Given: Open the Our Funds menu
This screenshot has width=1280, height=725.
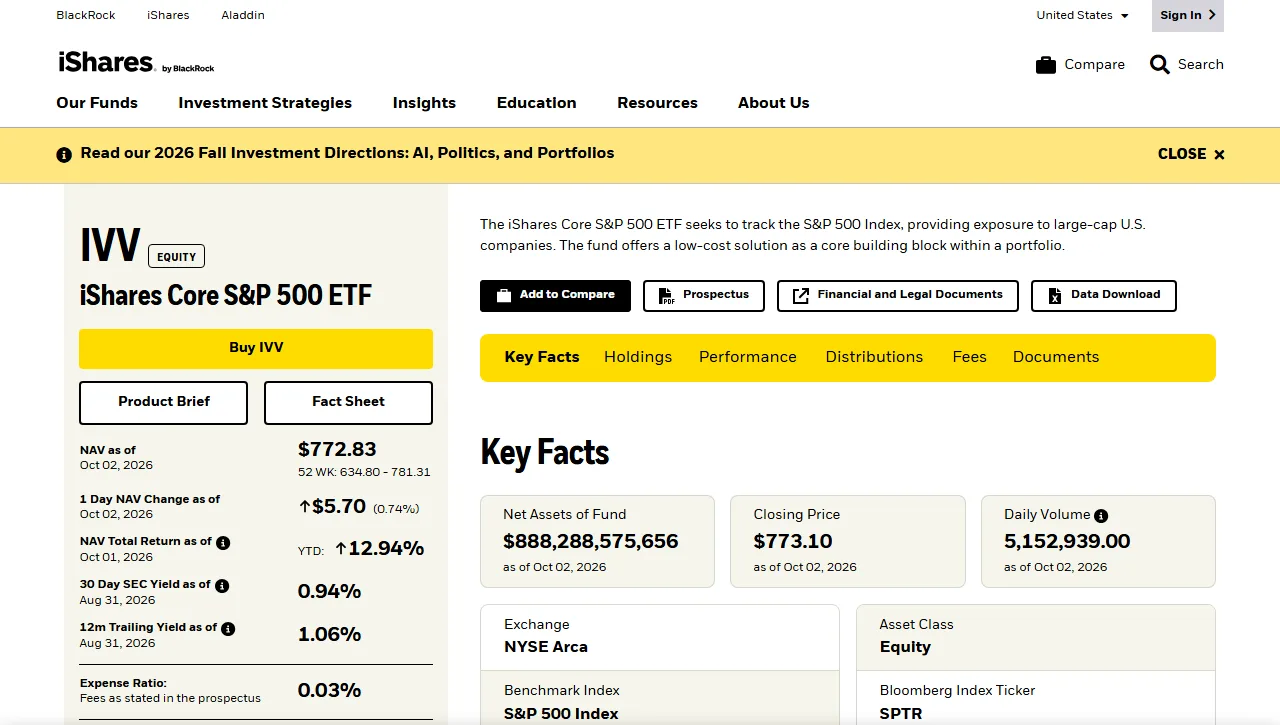Looking at the screenshot, I should [x=97, y=103].
